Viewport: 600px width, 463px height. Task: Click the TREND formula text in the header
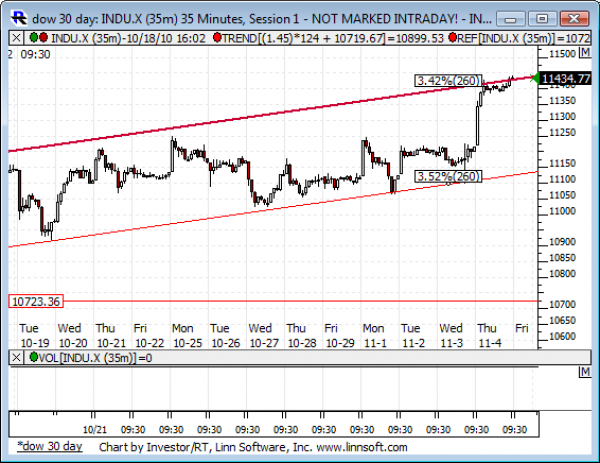click(x=333, y=38)
